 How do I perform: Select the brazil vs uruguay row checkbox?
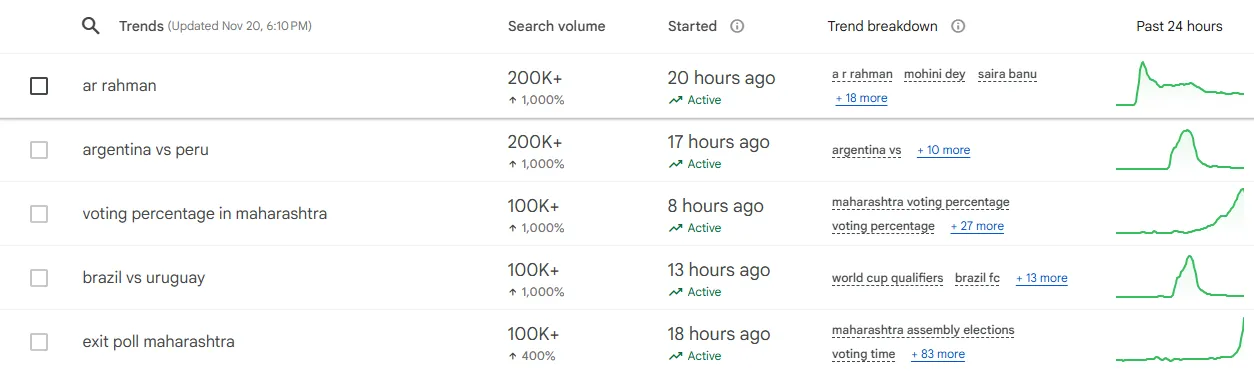(39, 278)
